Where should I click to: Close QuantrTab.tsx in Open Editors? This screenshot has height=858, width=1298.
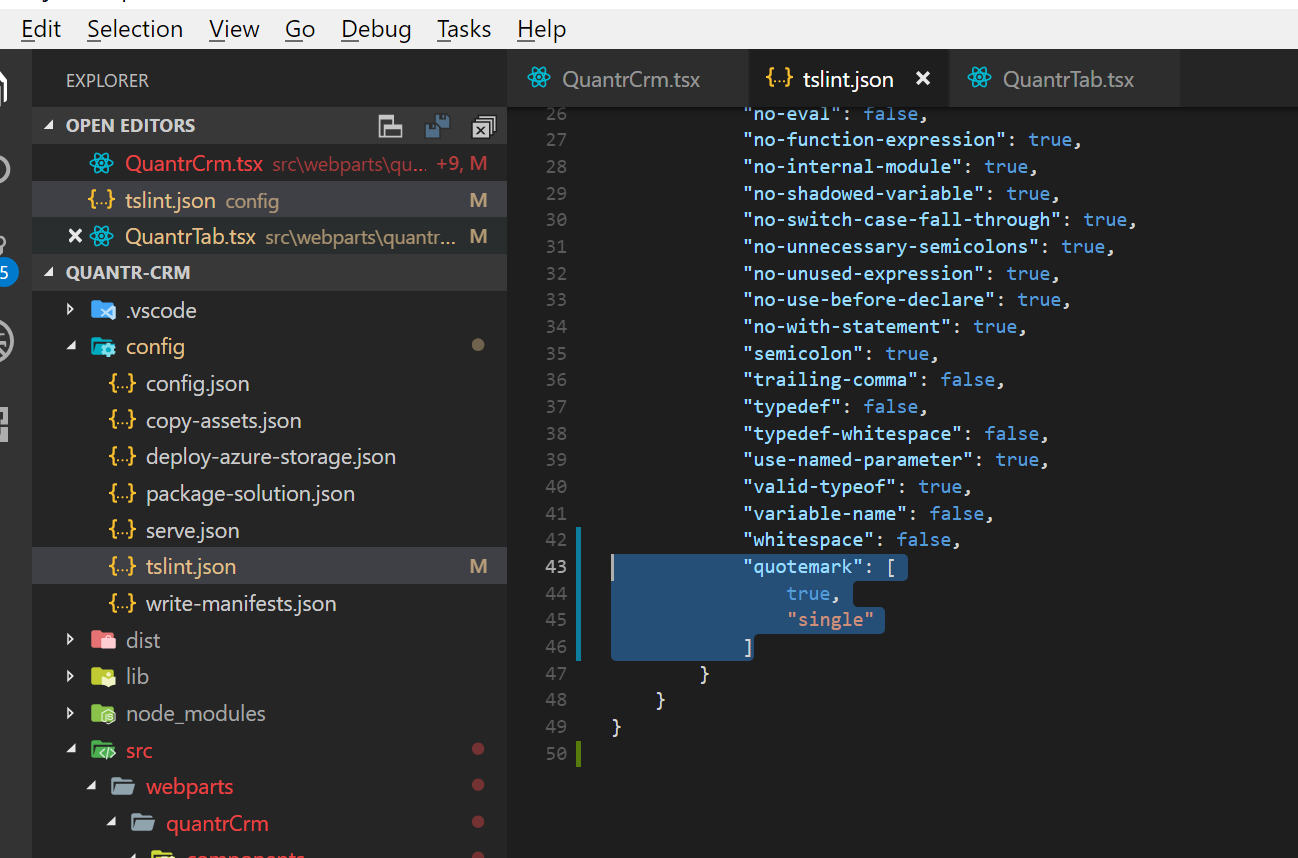pos(74,237)
